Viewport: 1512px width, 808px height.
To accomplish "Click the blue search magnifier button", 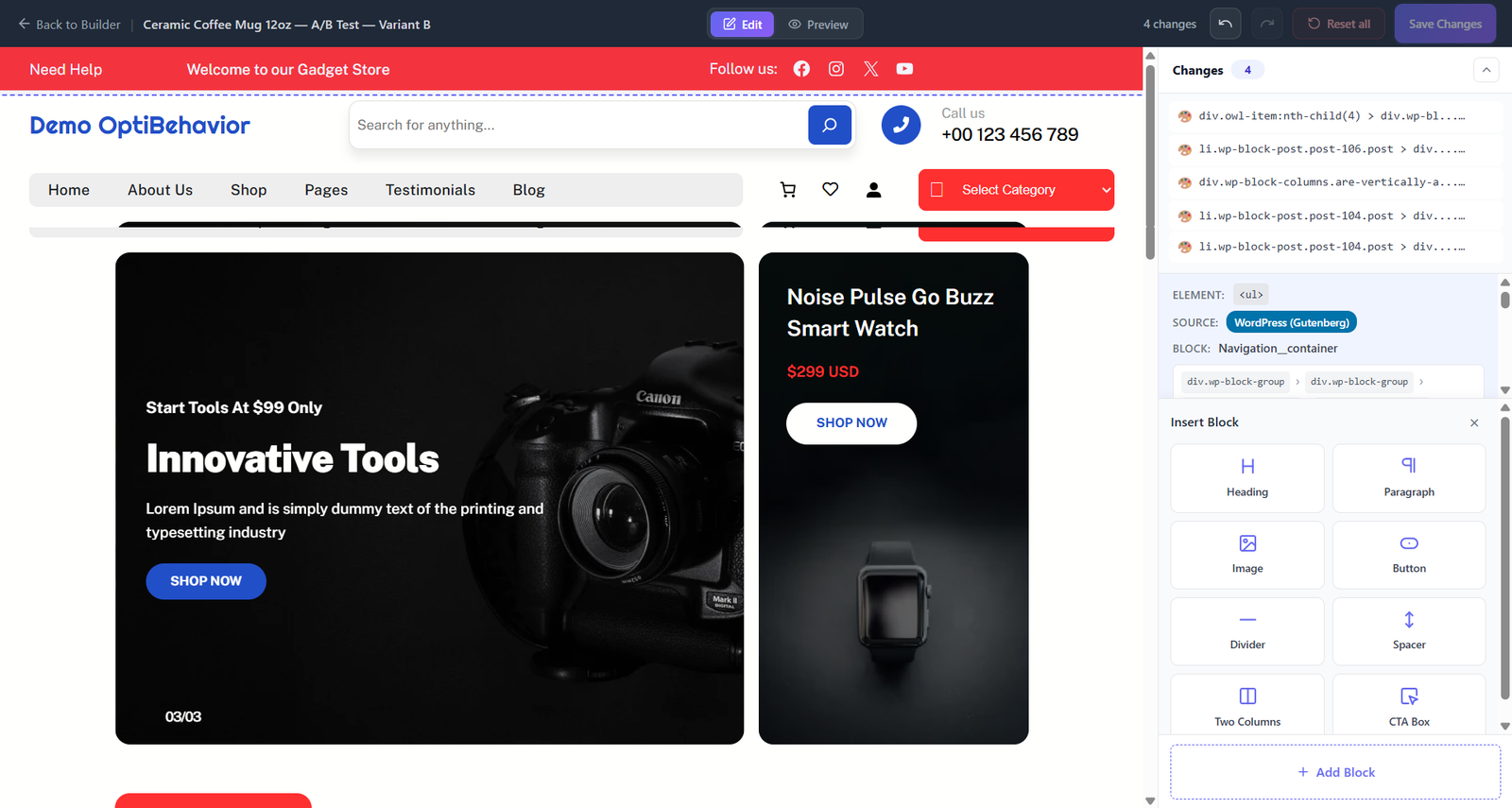I will click(x=830, y=125).
